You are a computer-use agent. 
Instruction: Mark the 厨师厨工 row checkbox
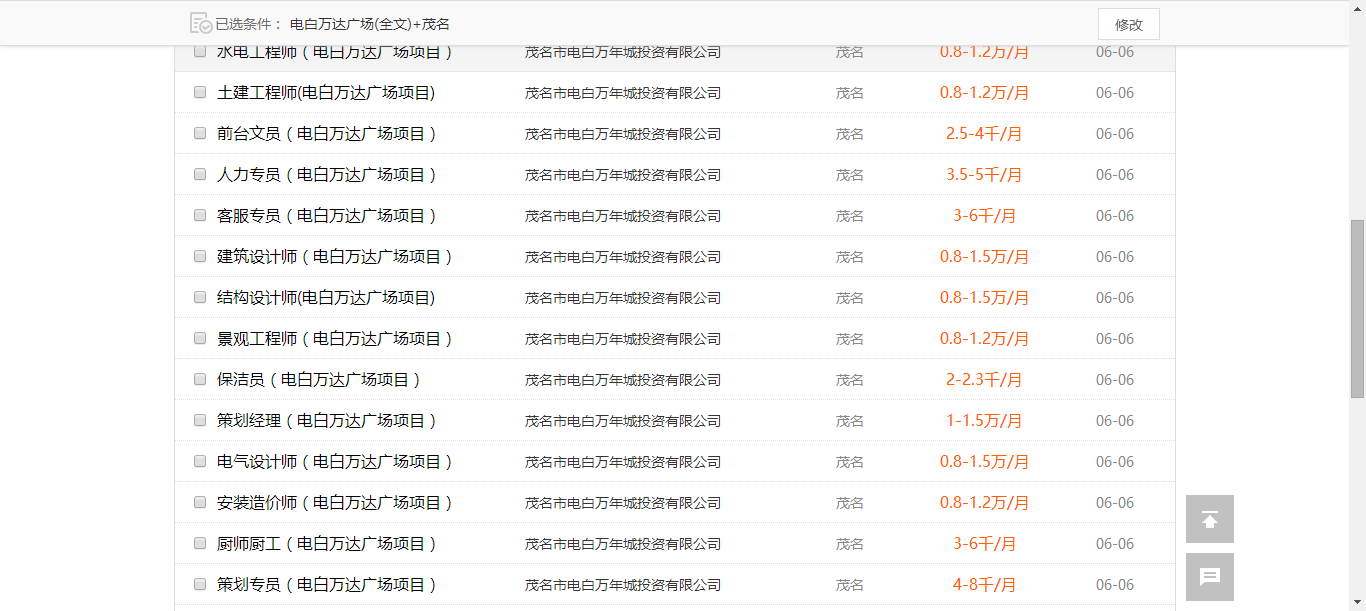coord(200,543)
